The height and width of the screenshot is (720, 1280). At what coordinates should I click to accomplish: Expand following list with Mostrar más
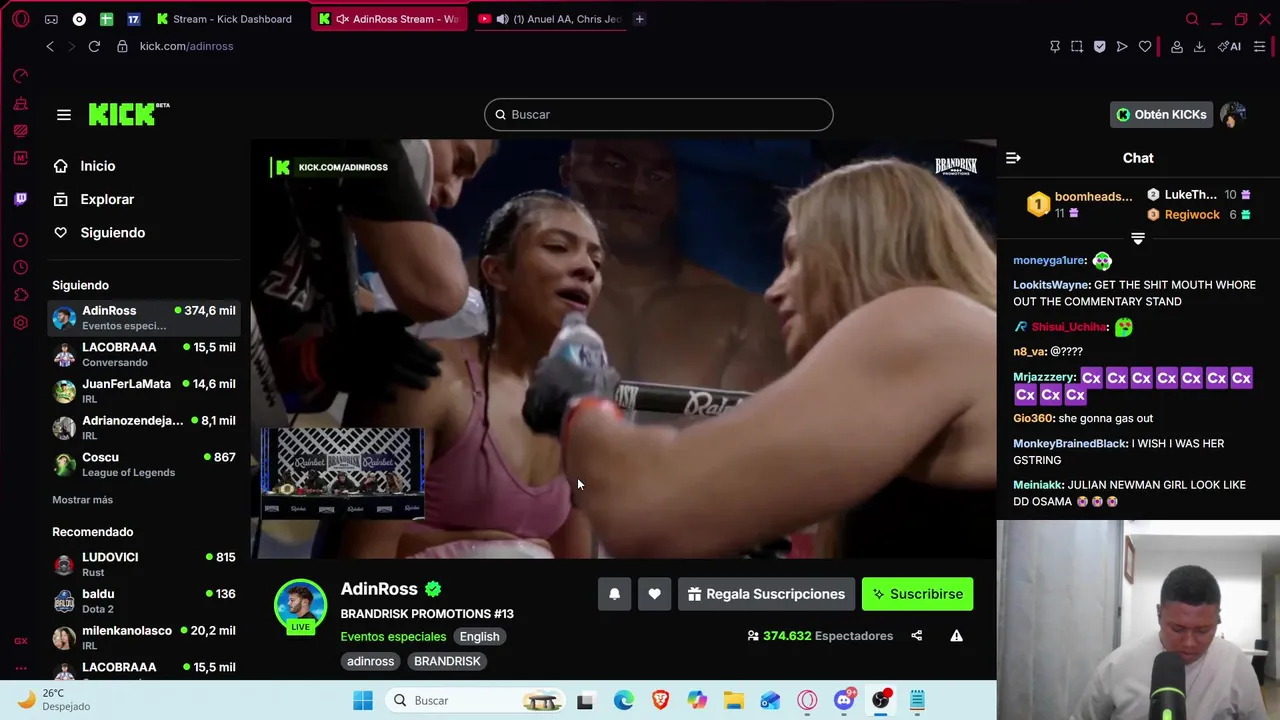82,500
